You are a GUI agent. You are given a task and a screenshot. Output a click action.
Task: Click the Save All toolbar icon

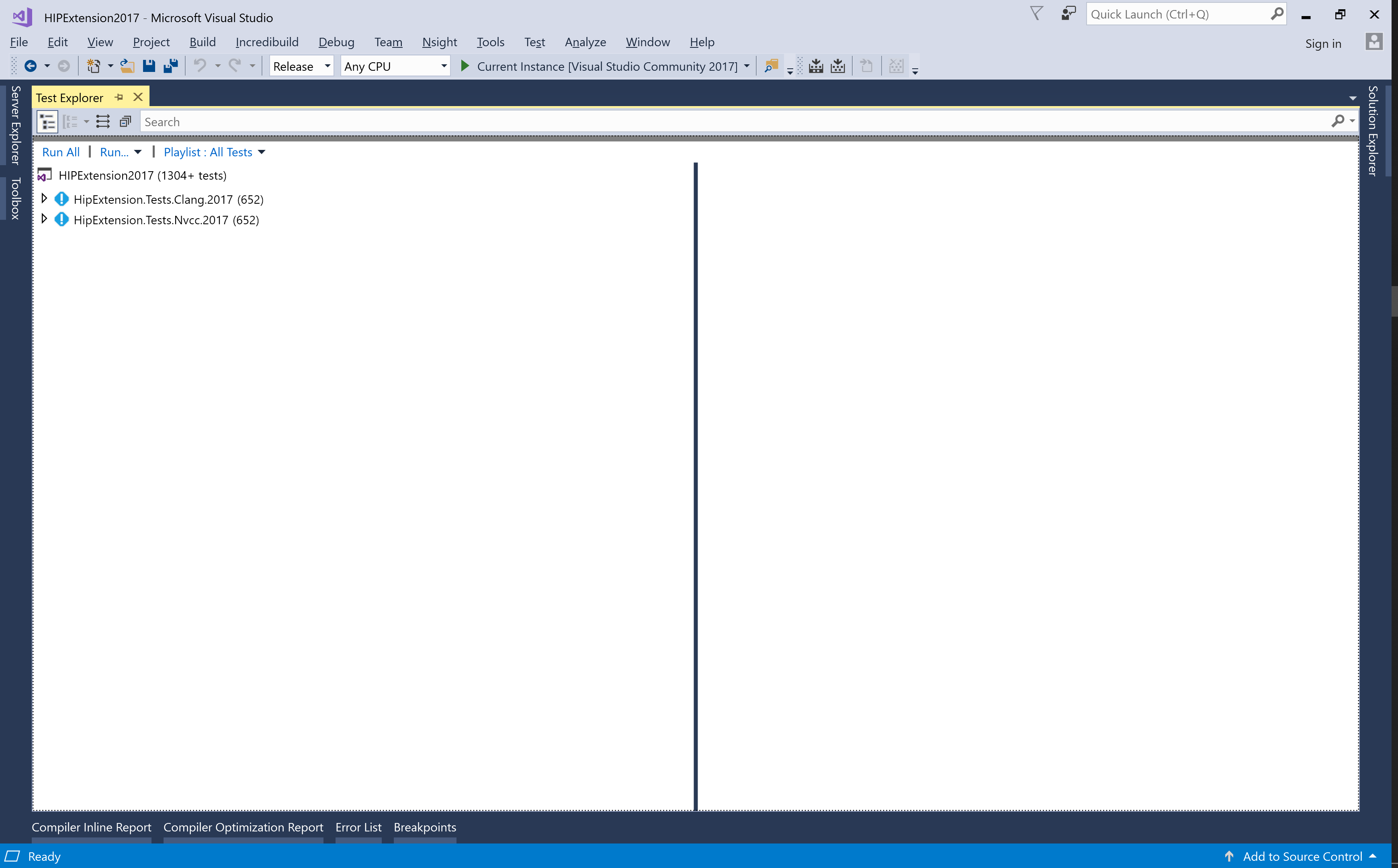pos(170,66)
